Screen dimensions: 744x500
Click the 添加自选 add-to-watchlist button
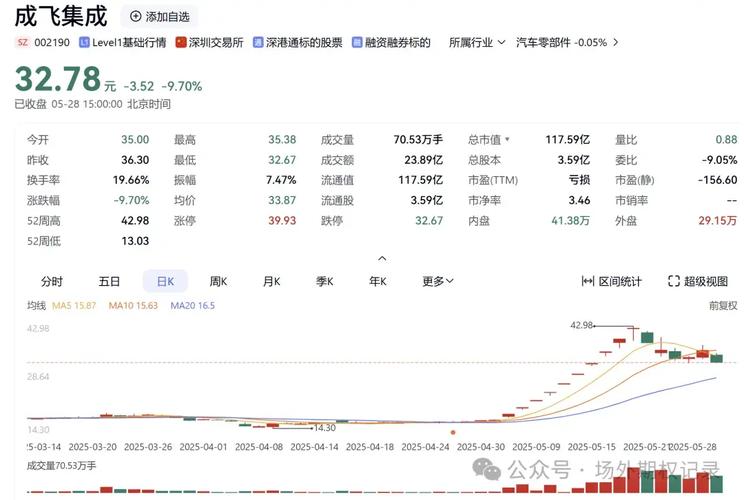pyautogui.click(x=159, y=17)
